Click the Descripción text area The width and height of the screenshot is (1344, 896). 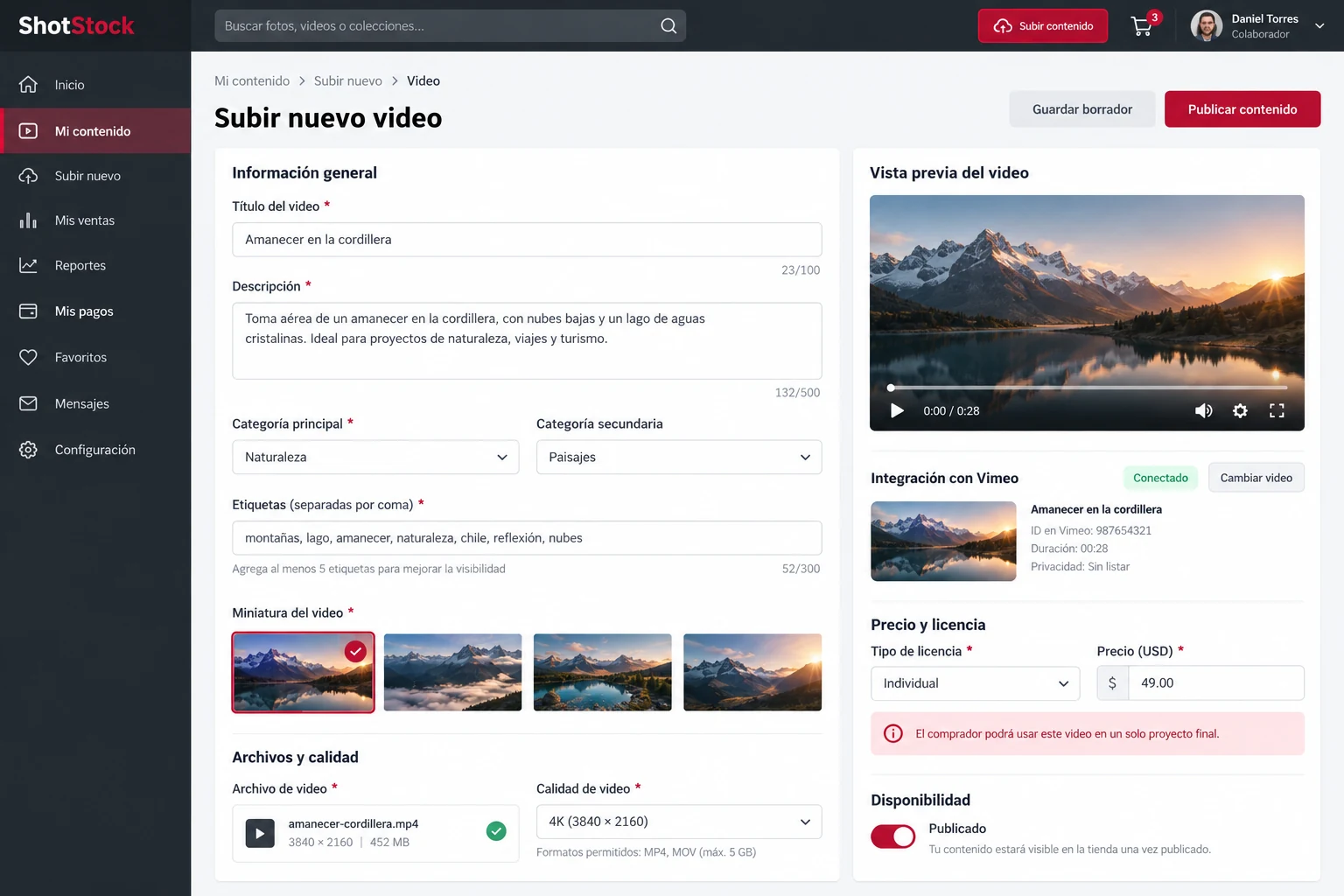point(527,340)
